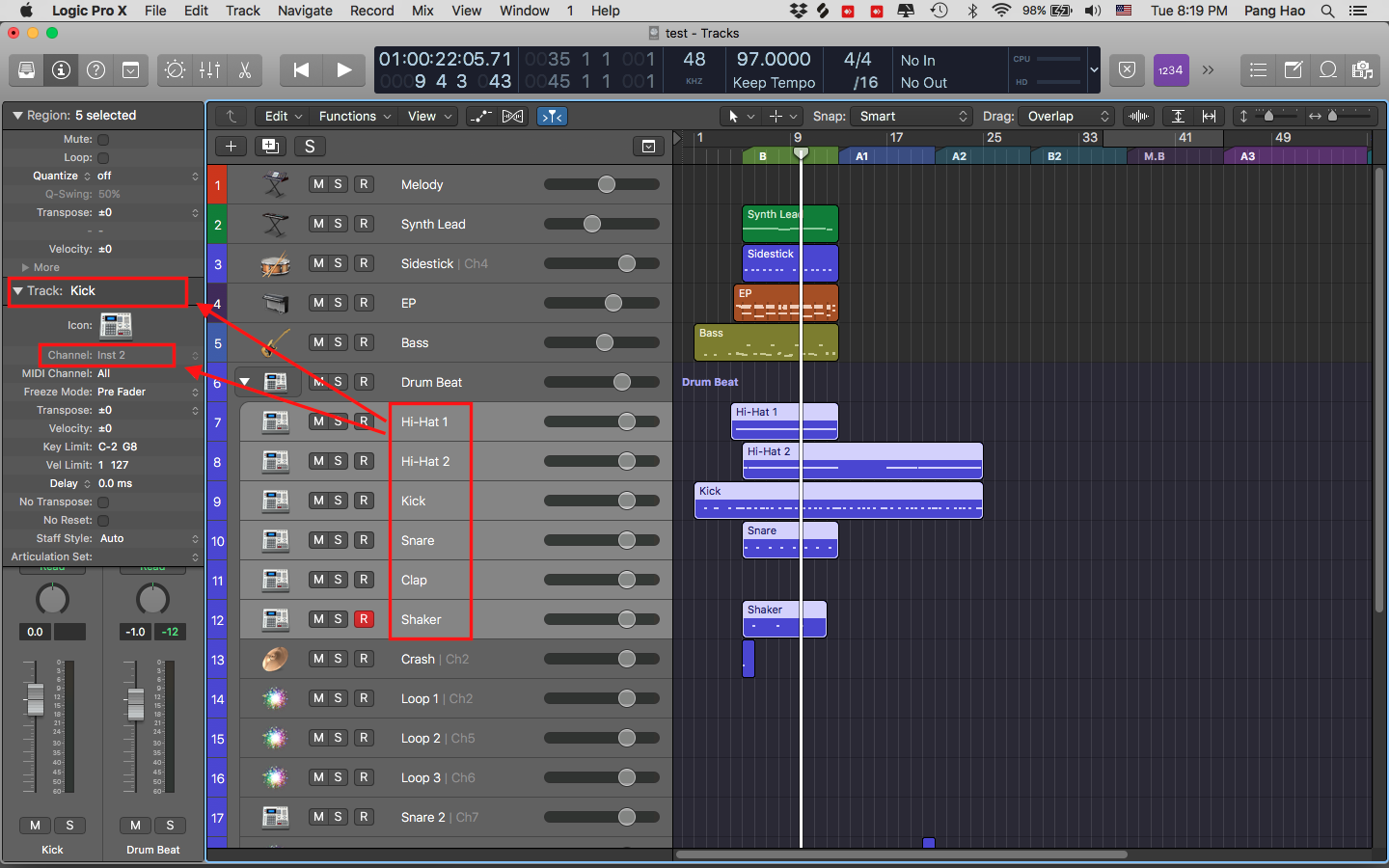Image resolution: width=1389 pixels, height=868 pixels.
Task: Open the Mixer via toolbar icon
Action: click(x=209, y=69)
